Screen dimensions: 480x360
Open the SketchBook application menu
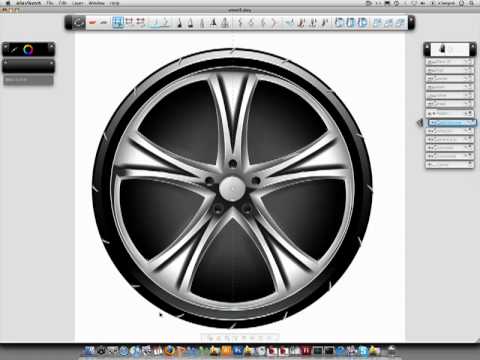(x=29, y=3)
